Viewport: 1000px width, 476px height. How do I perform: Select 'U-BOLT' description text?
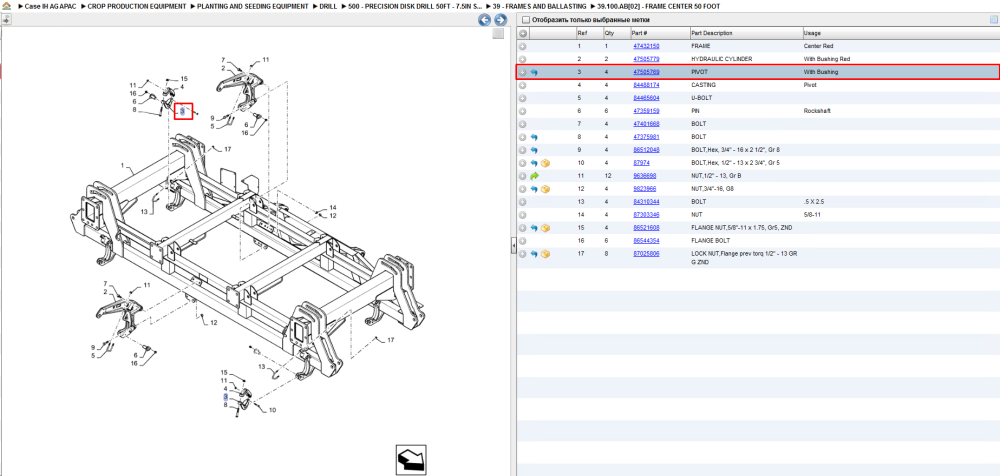(702, 98)
